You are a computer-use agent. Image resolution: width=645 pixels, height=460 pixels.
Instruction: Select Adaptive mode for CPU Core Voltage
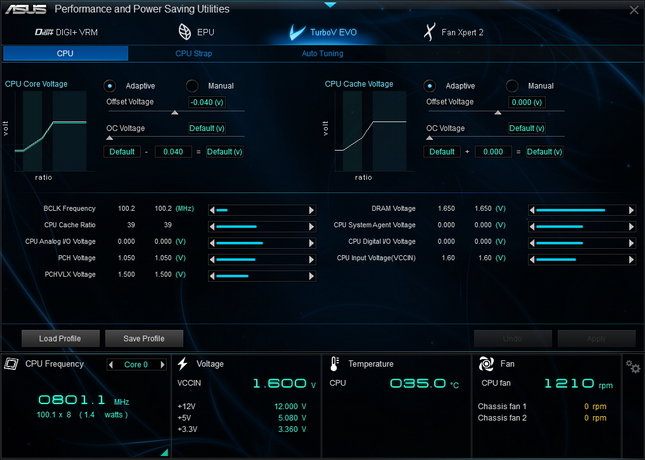pyautogui.click(x=109, y=86)
